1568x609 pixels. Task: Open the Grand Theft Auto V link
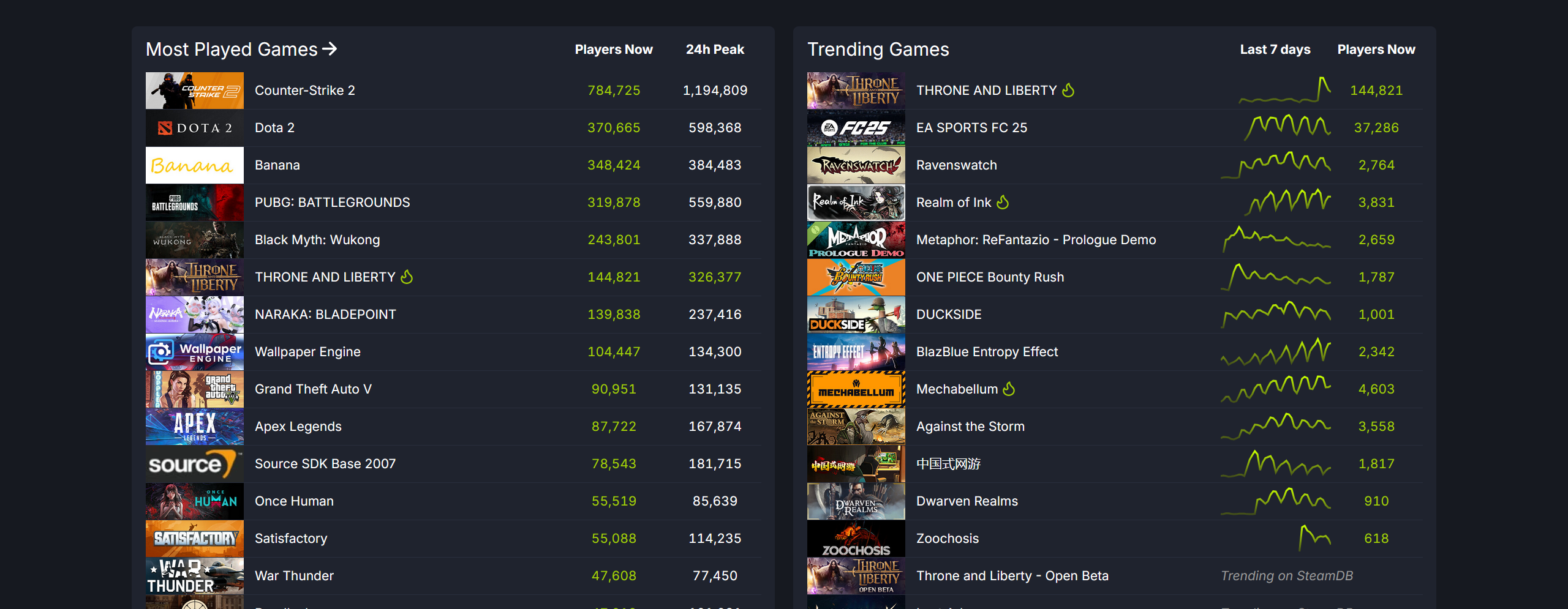[x=313, y=389]
